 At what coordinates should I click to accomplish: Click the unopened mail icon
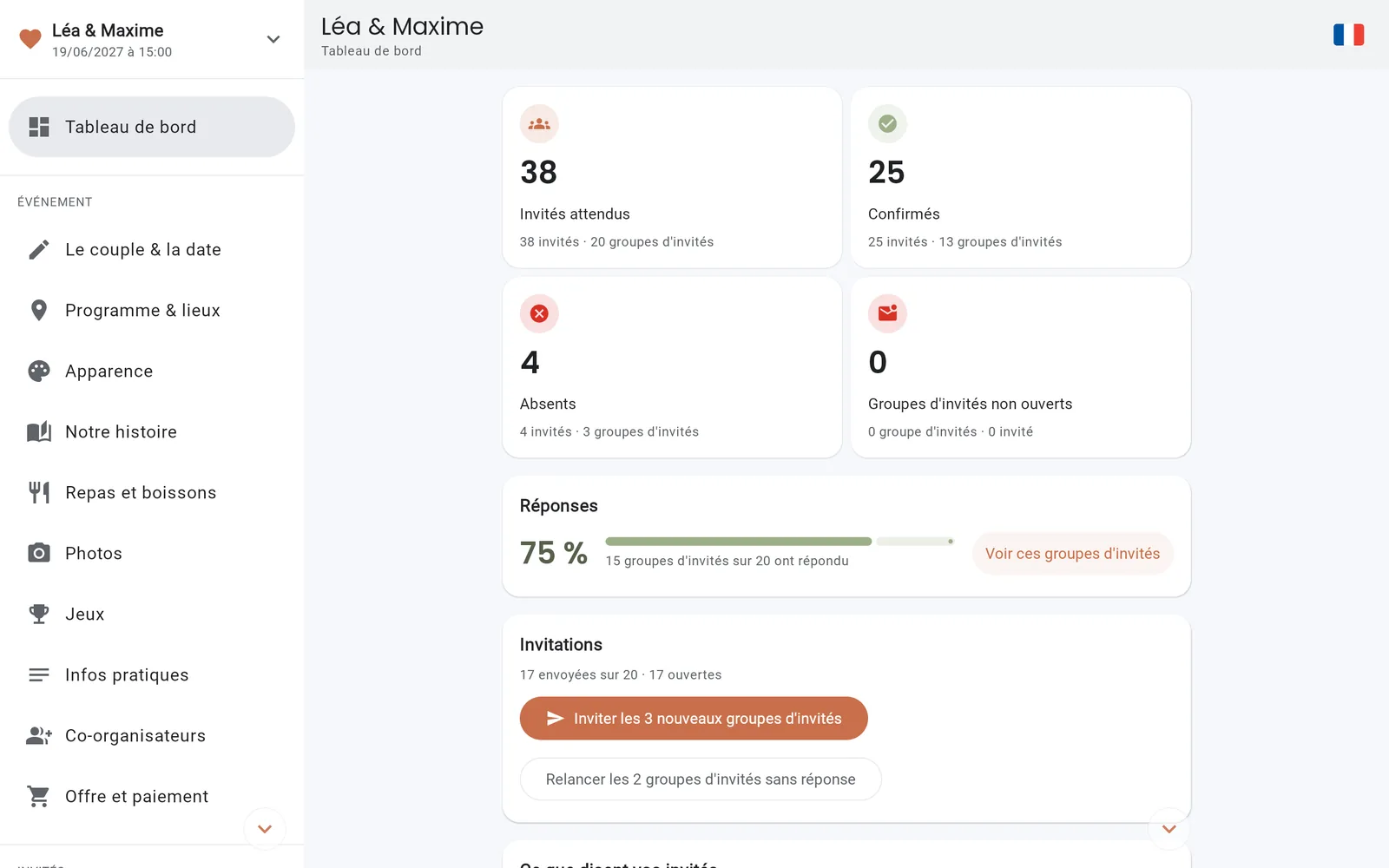[x=887, y=313]
